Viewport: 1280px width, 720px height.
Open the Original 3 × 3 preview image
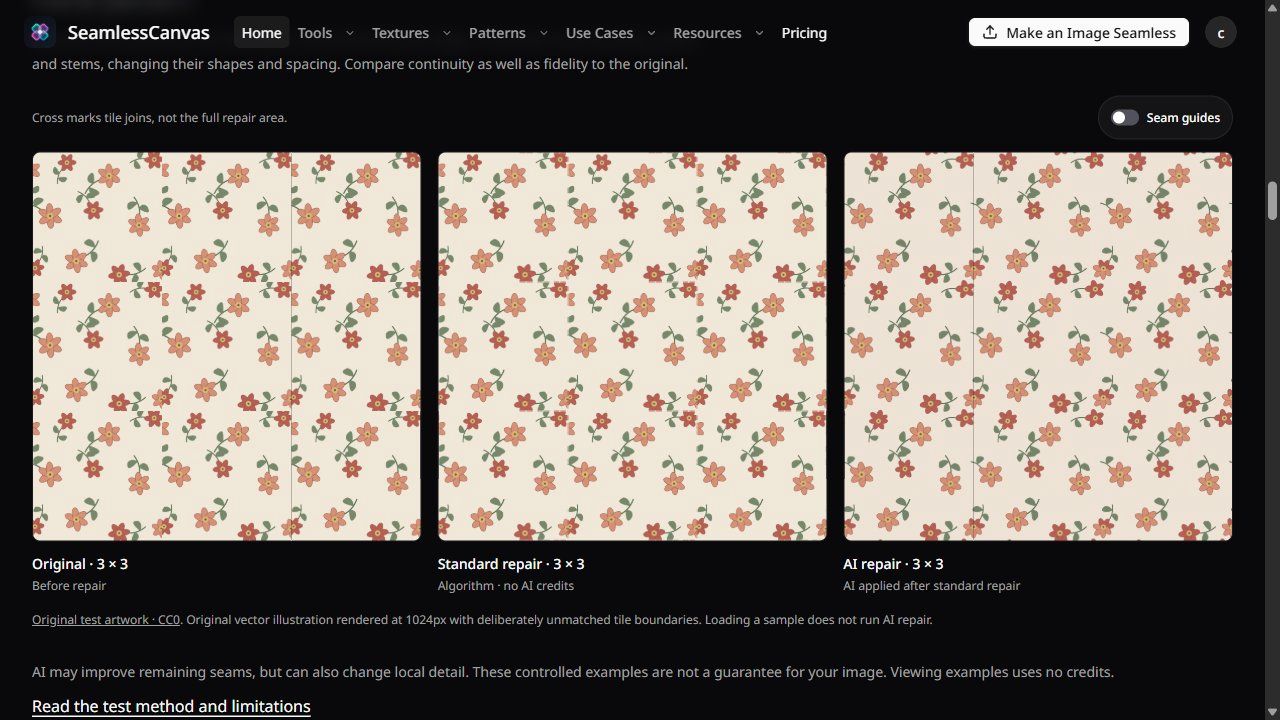coord(227,346)
